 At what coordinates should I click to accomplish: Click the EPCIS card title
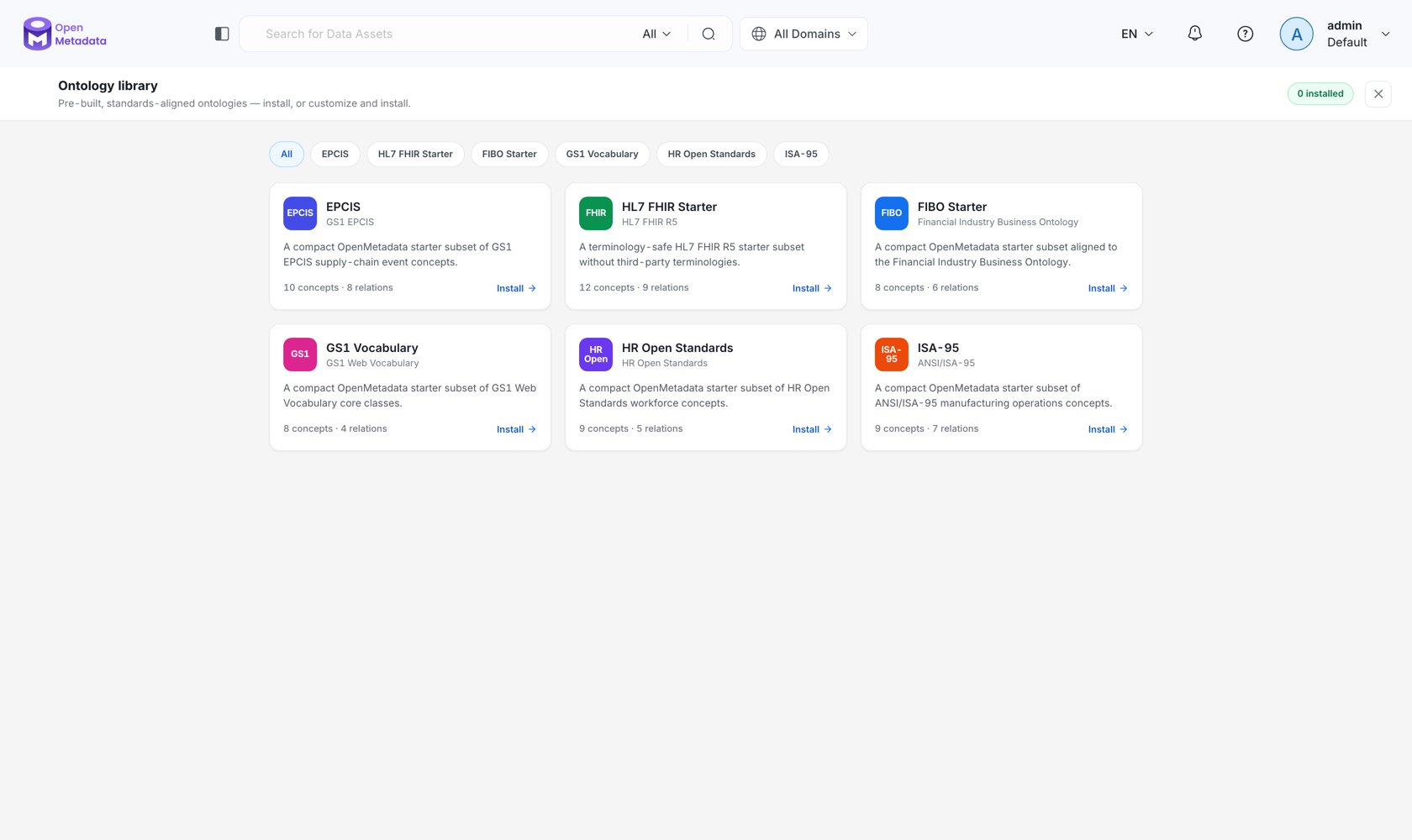click(343, 207)
